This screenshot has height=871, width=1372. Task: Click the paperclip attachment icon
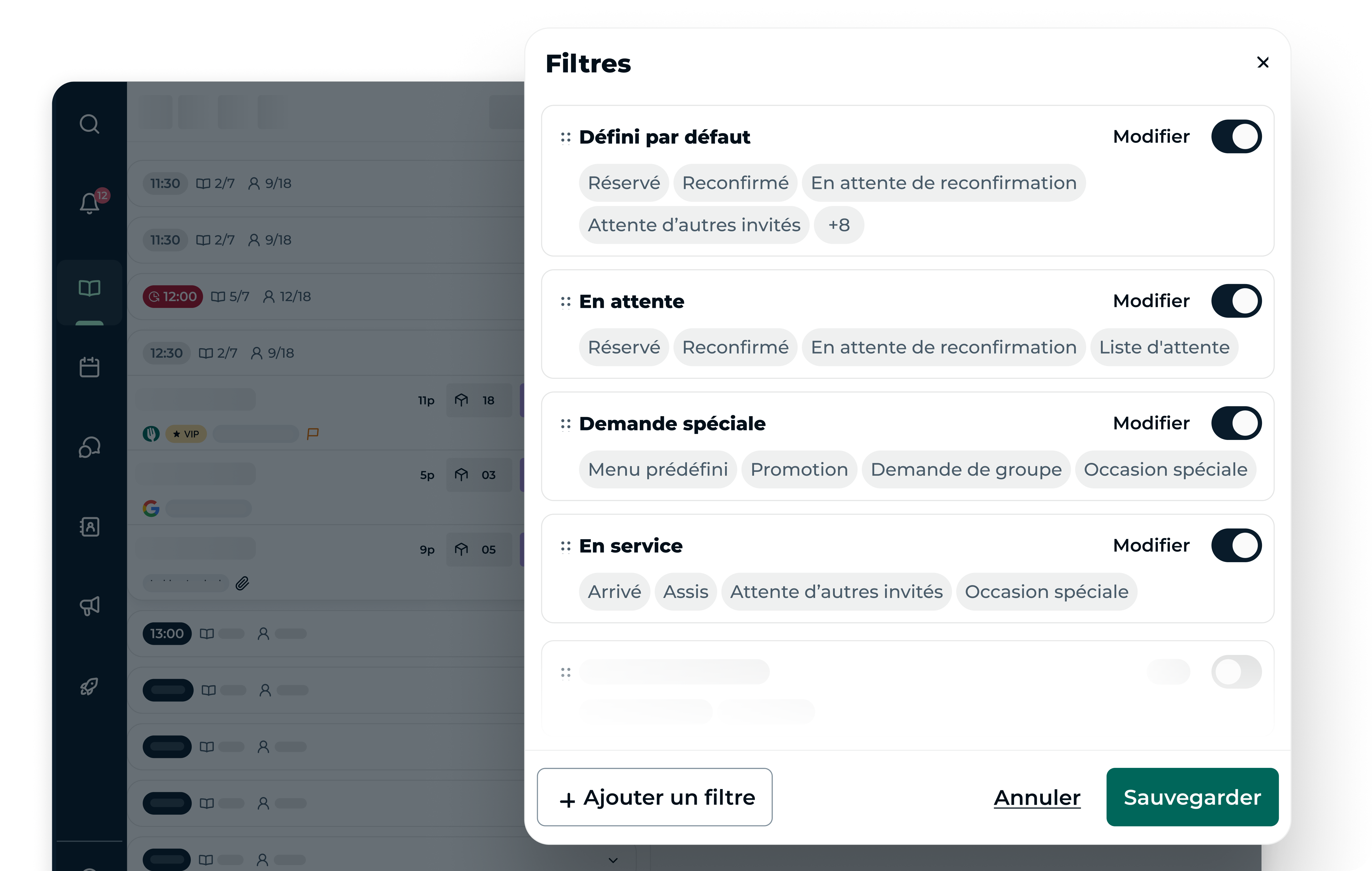(243, 583)
